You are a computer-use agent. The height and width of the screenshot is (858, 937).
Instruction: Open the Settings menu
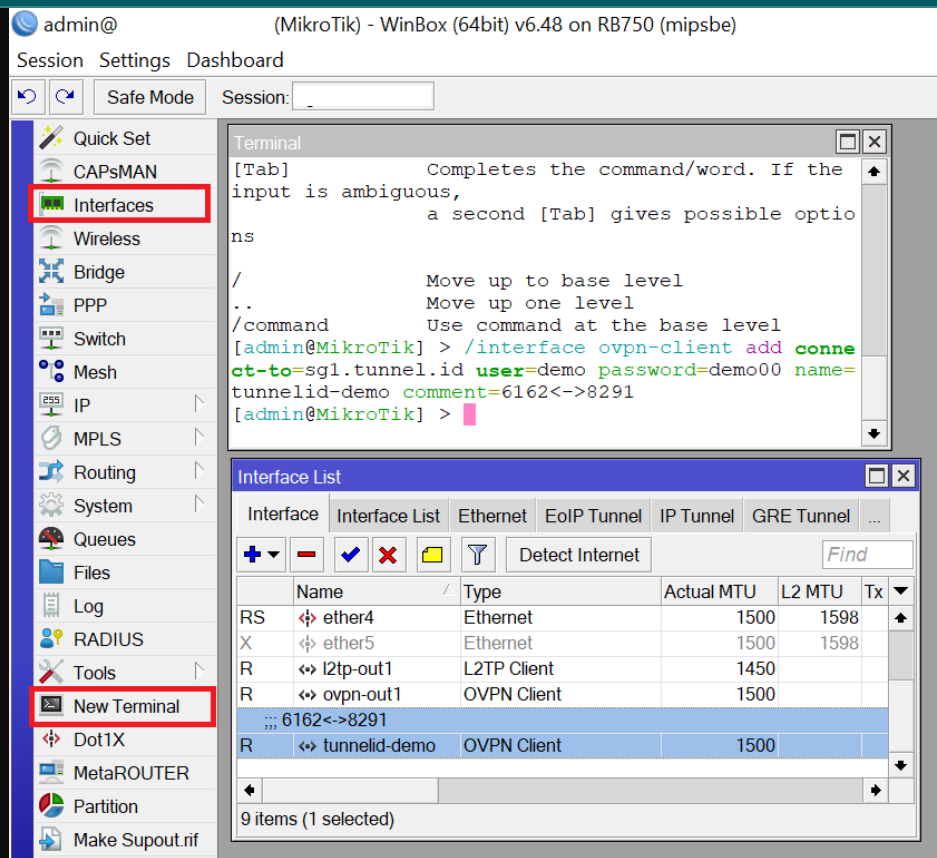134,60
